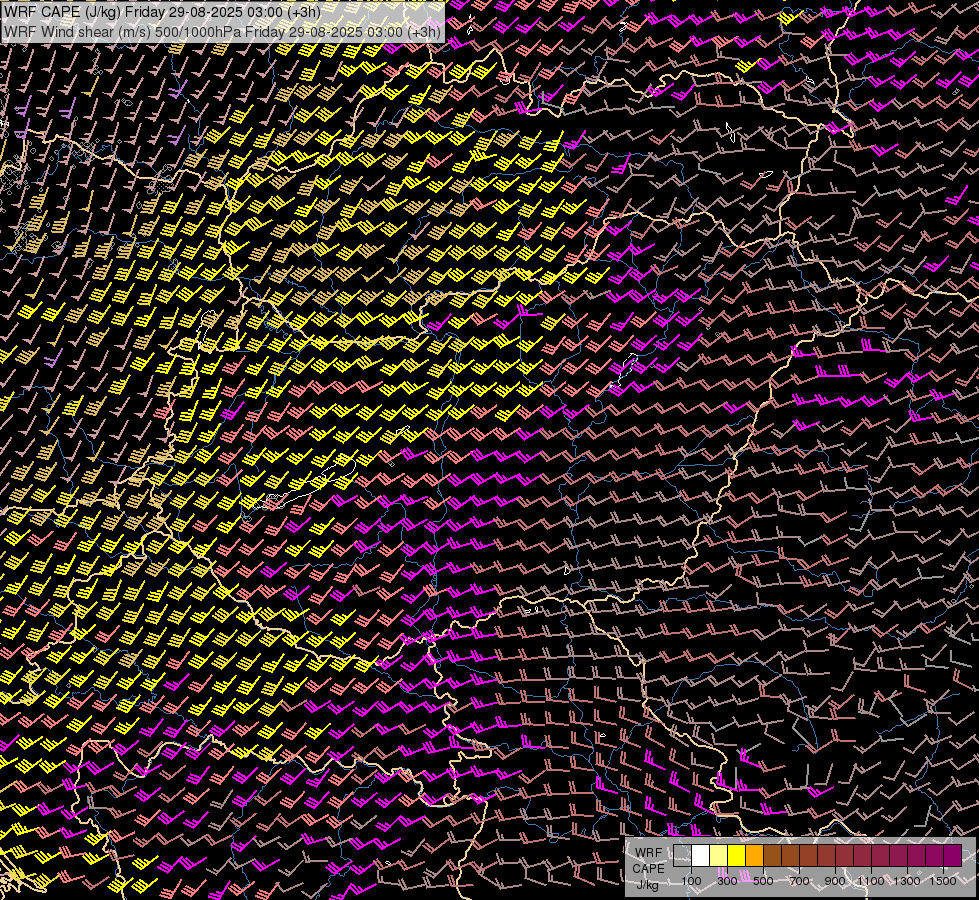Select the last purple swatch at 1500
Viewport: 979px width, 900px height.
(953, 856)
